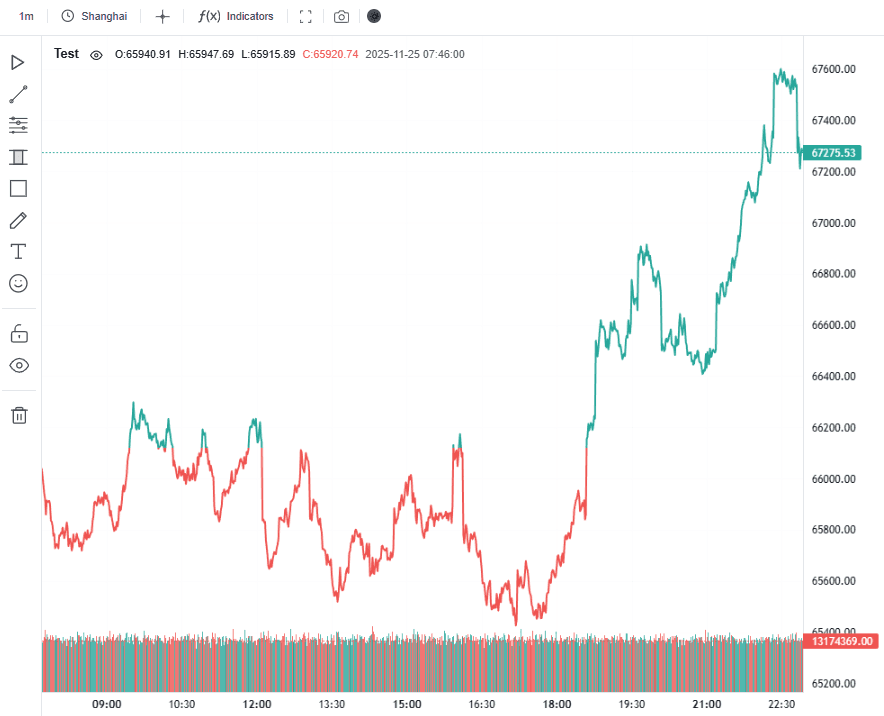884x716 pixels.
Task: Pick the pencil freehand drawing tool
Action: (x=18, y=220)
